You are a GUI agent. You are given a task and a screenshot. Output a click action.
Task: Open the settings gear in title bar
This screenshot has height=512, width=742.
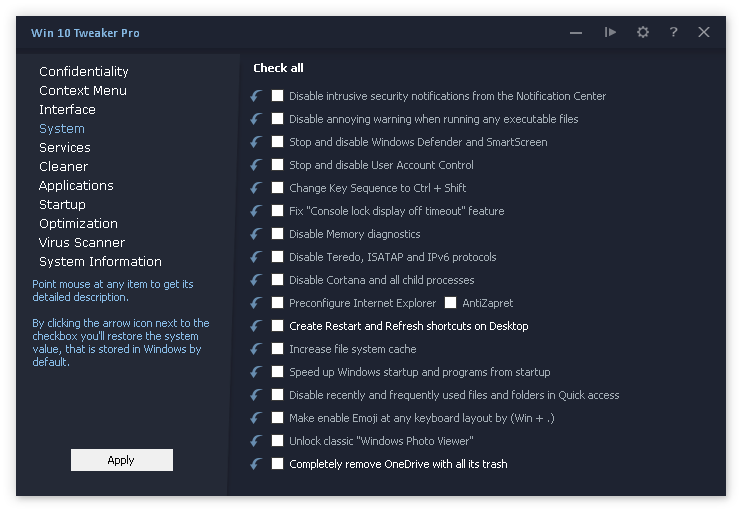tap(643, 32)
